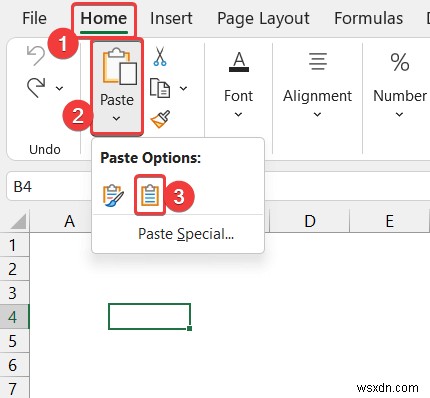This screenshot has height=398, width=430.
Task: Expand the Copy options dropdown arrow
Action: (183, 88)
